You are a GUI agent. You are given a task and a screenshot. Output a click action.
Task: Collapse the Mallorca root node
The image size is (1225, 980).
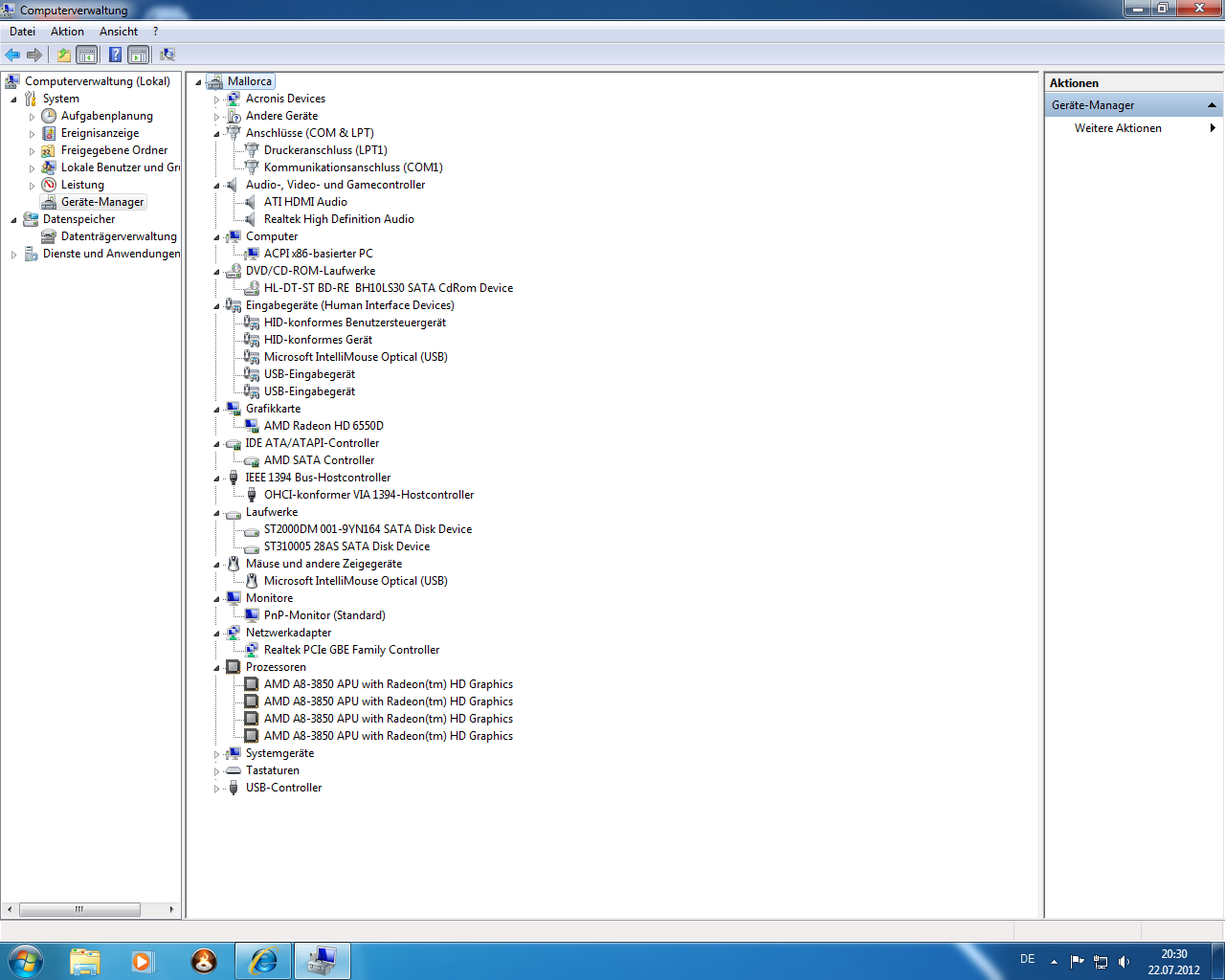(198, 82)
